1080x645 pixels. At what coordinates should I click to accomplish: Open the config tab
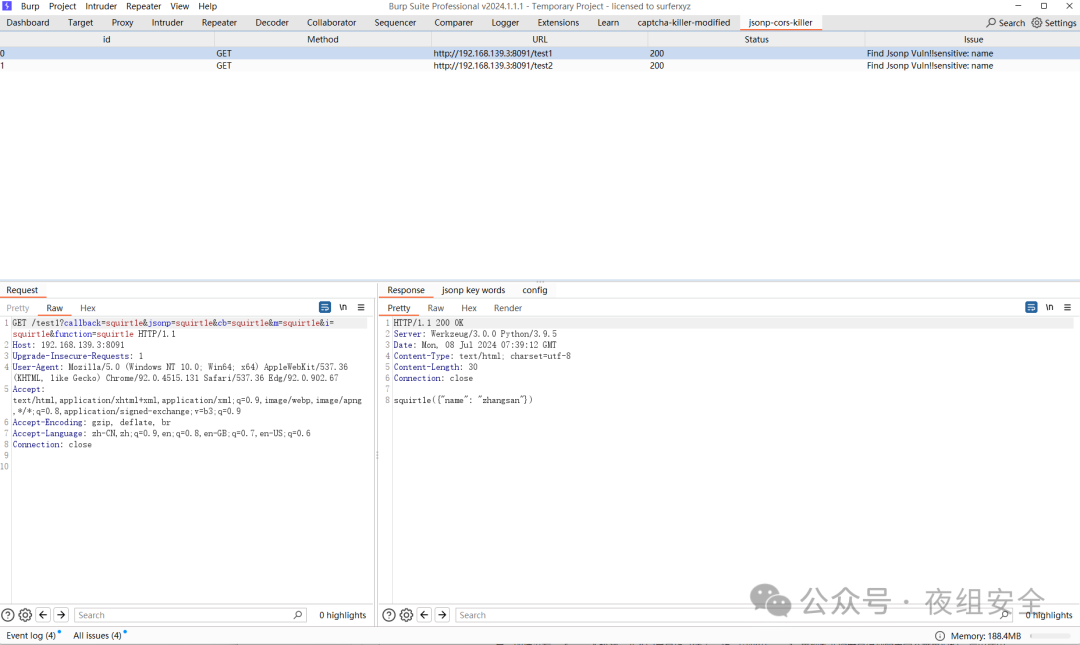[x=534, y=290]
